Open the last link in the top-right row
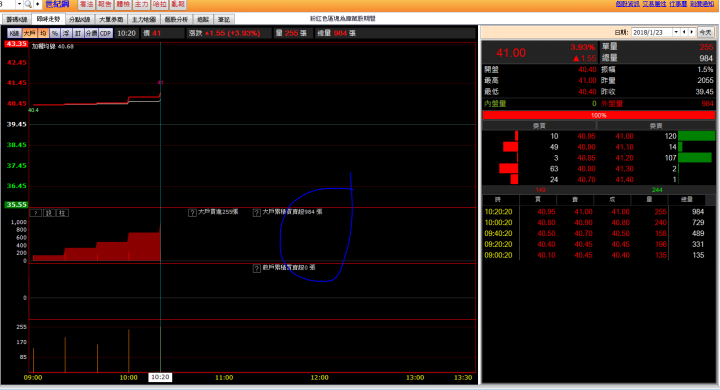Image resolution: width=720 pixels, height=390 pixels. tap(702, 4)
